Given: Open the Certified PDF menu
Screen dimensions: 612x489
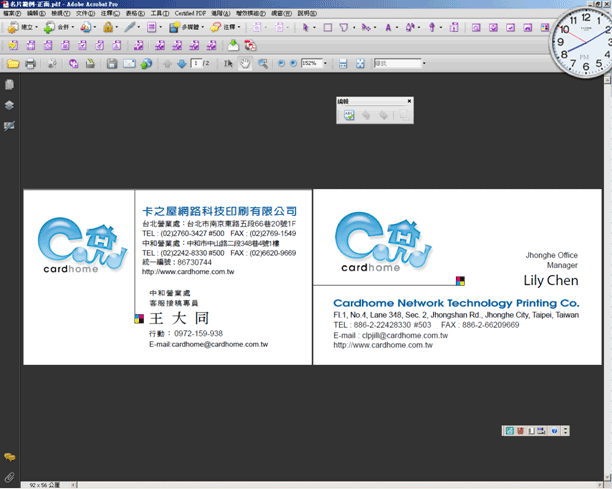Looking at the screenshot, I should pyautogui.click(x=190, y=13).
